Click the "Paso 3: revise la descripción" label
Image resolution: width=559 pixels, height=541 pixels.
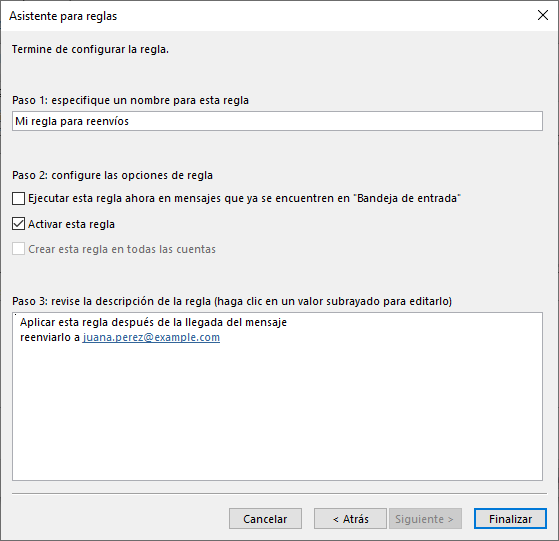(232, 301)
